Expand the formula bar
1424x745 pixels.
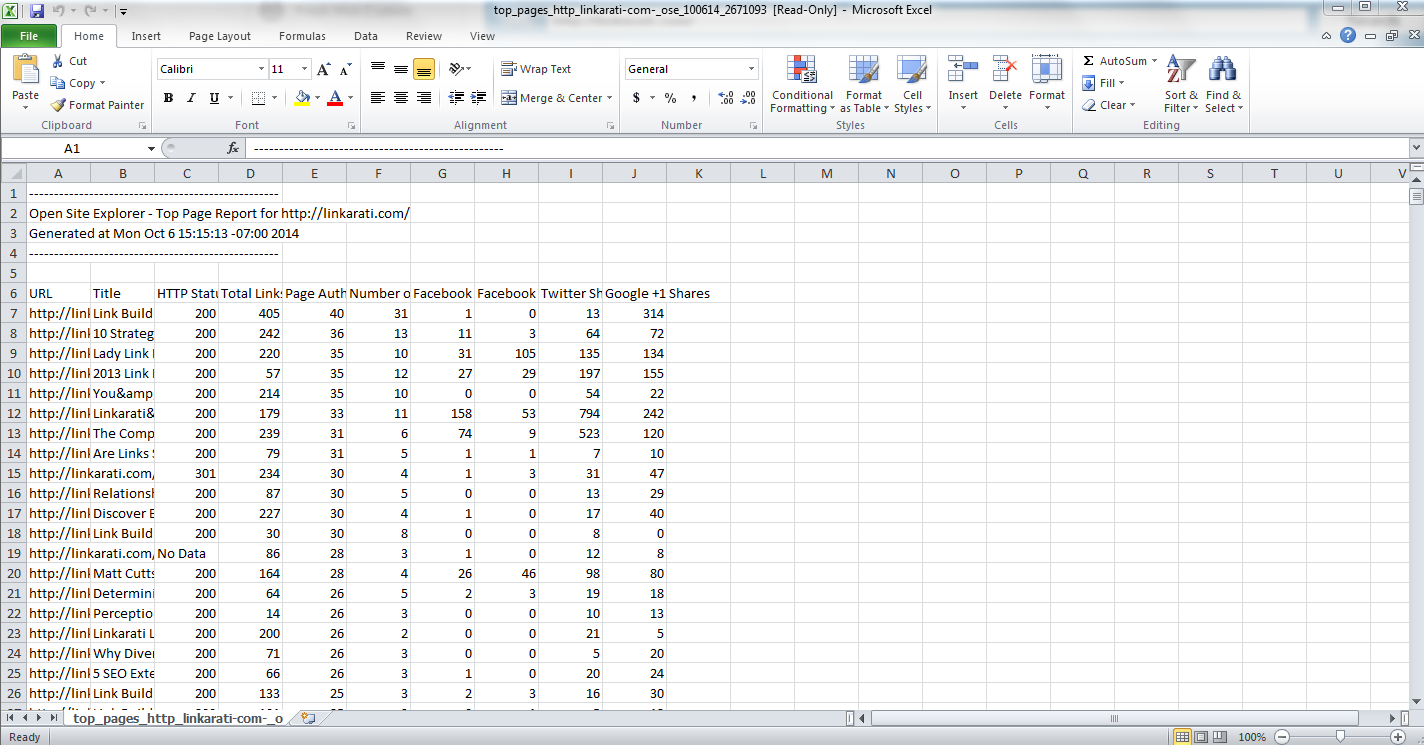(1415, 148)
